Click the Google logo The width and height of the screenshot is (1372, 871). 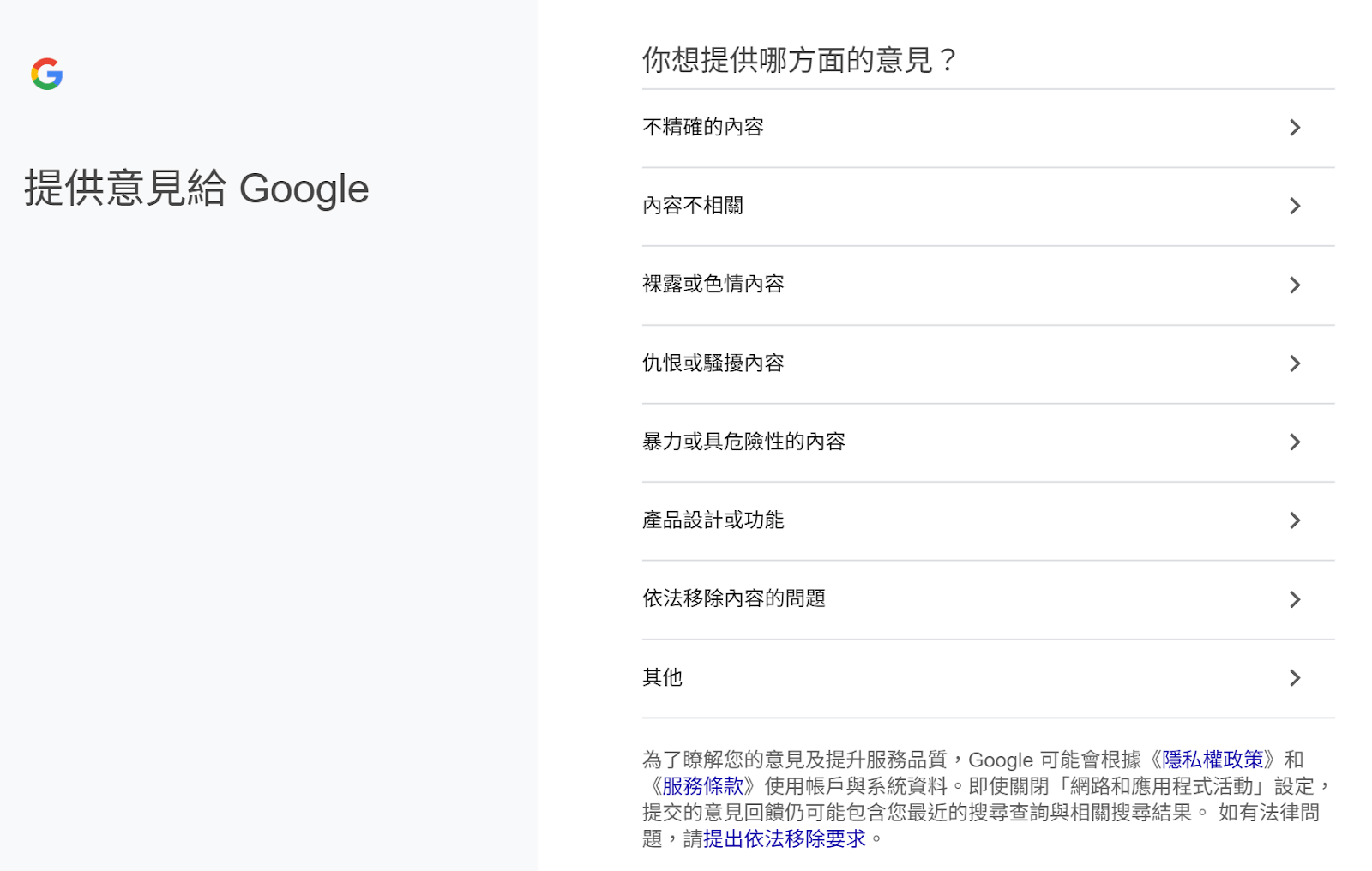47,75
